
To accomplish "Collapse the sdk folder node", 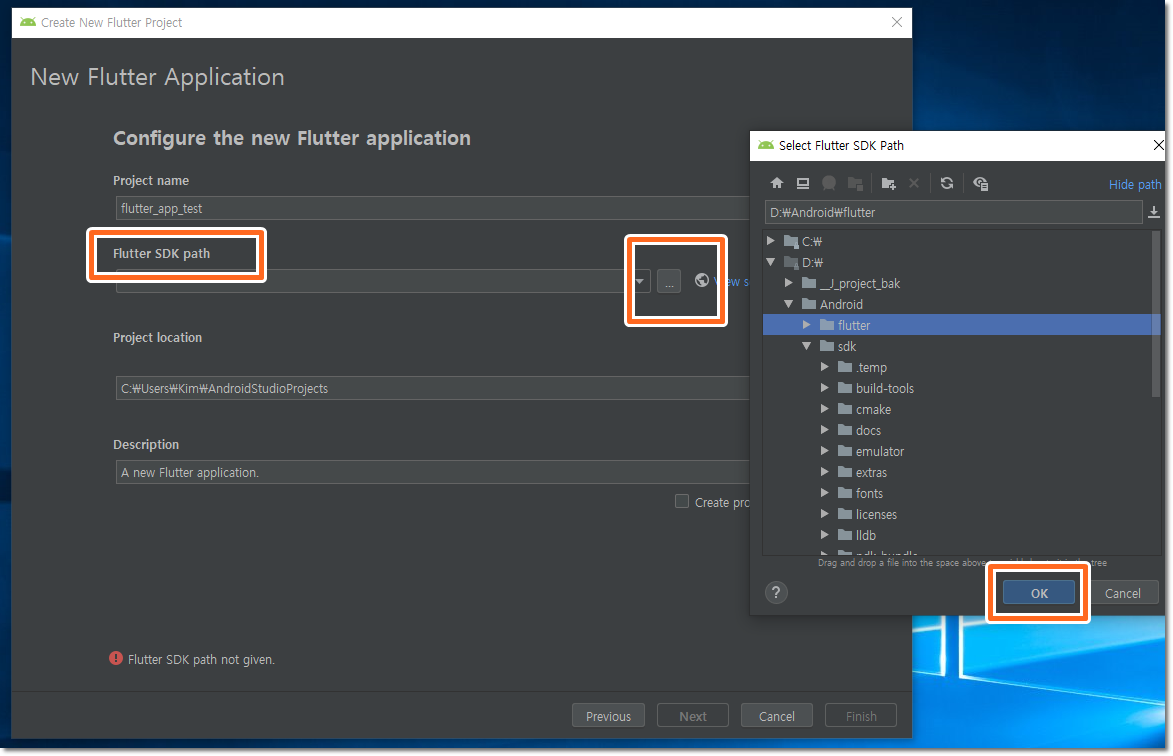I will 807,346.
